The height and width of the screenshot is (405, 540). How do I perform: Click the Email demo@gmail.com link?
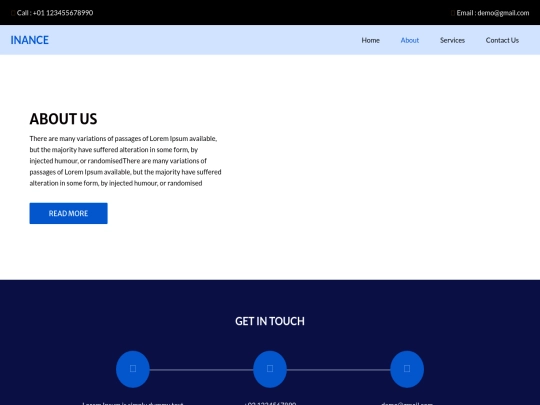pos(490,13)
